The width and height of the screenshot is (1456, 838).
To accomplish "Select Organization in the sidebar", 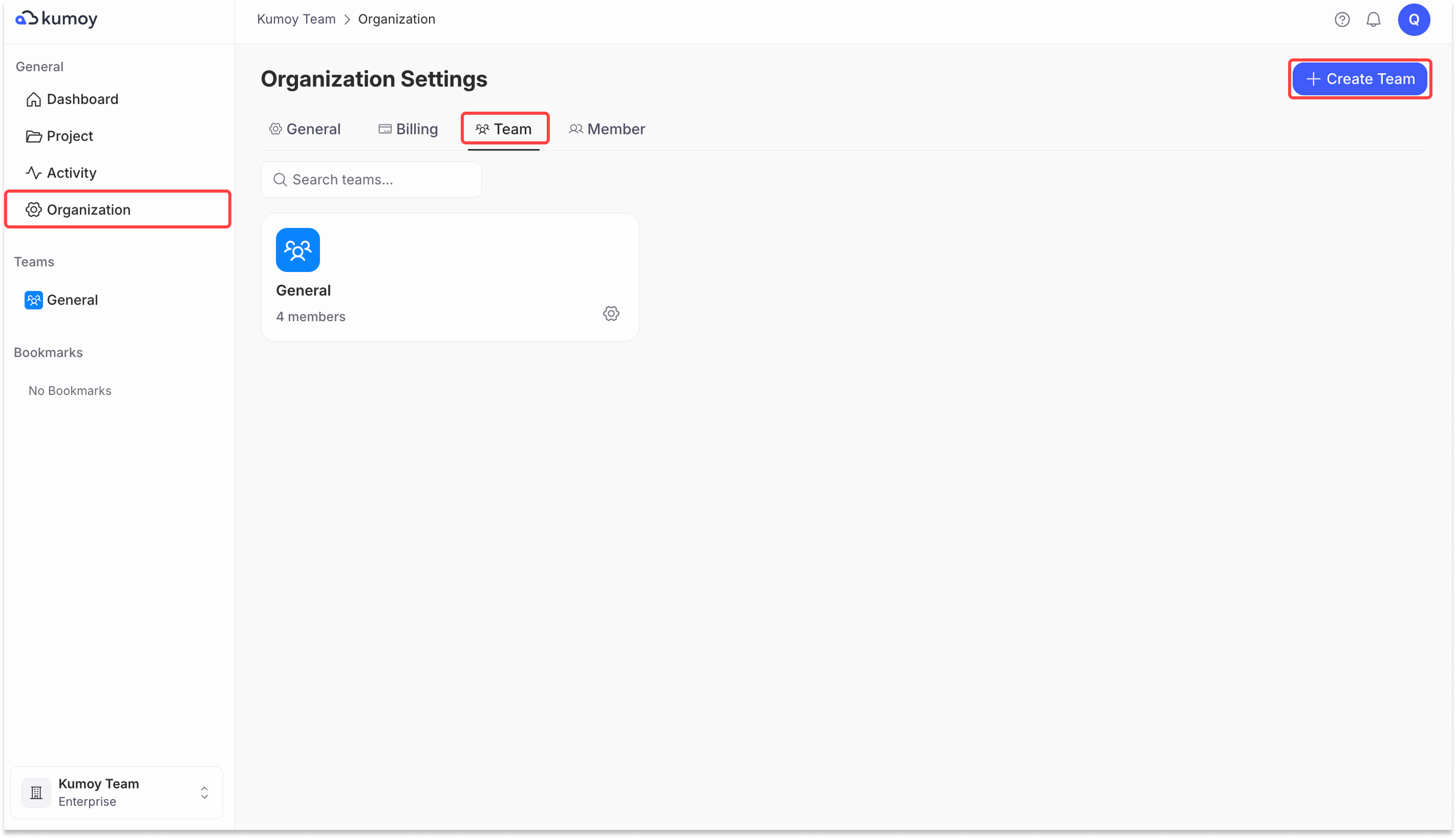I will (x=89, y=210).
